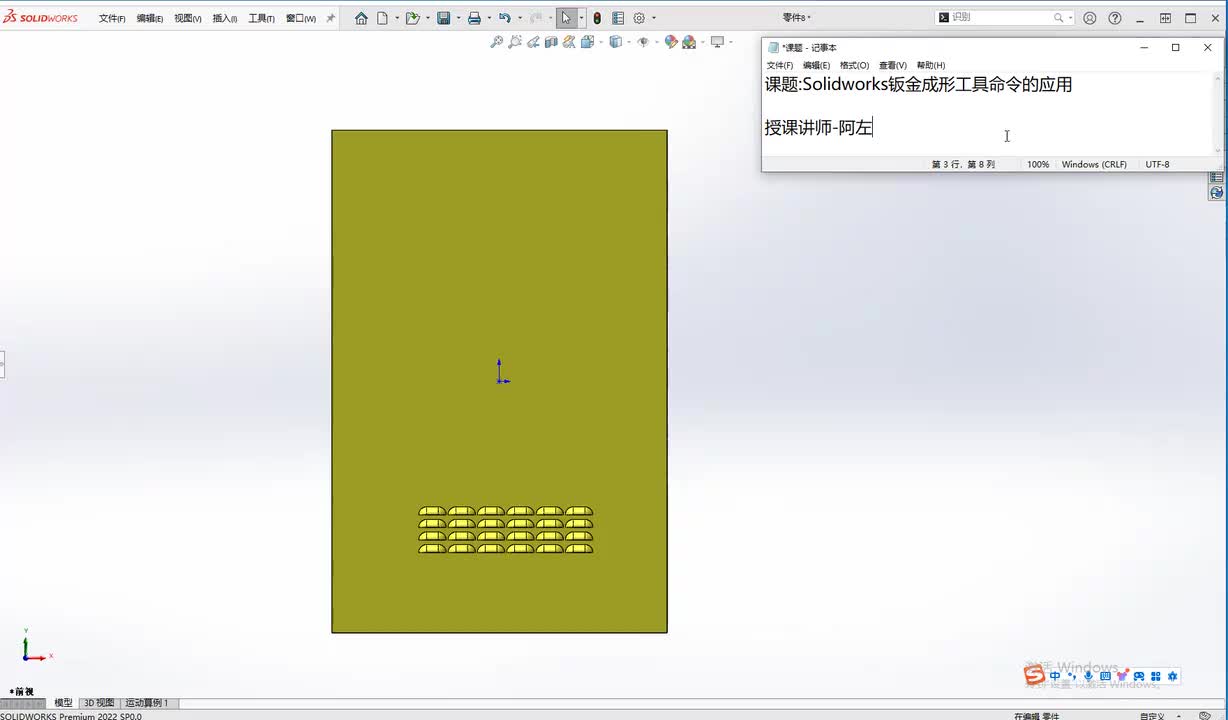Expand the Open file dropdown arrow
Viewport: 1228px width, 720px height.
[428, 18]
